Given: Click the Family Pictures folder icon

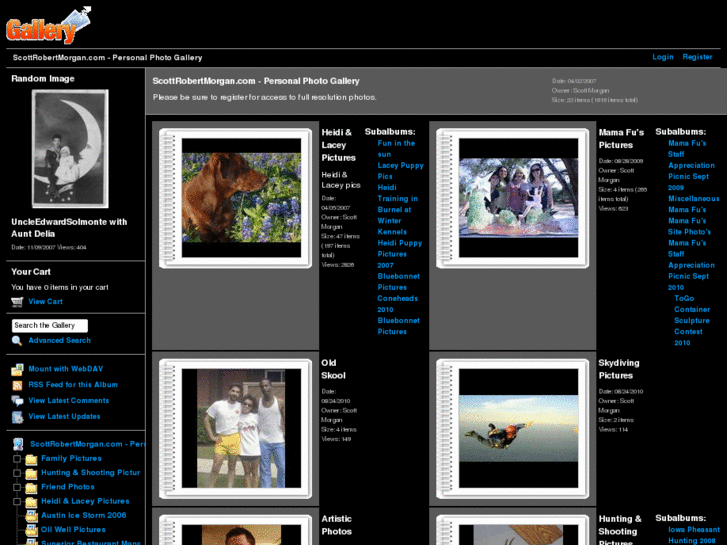Looking at the screenshot, I should (x=32, y=459).
